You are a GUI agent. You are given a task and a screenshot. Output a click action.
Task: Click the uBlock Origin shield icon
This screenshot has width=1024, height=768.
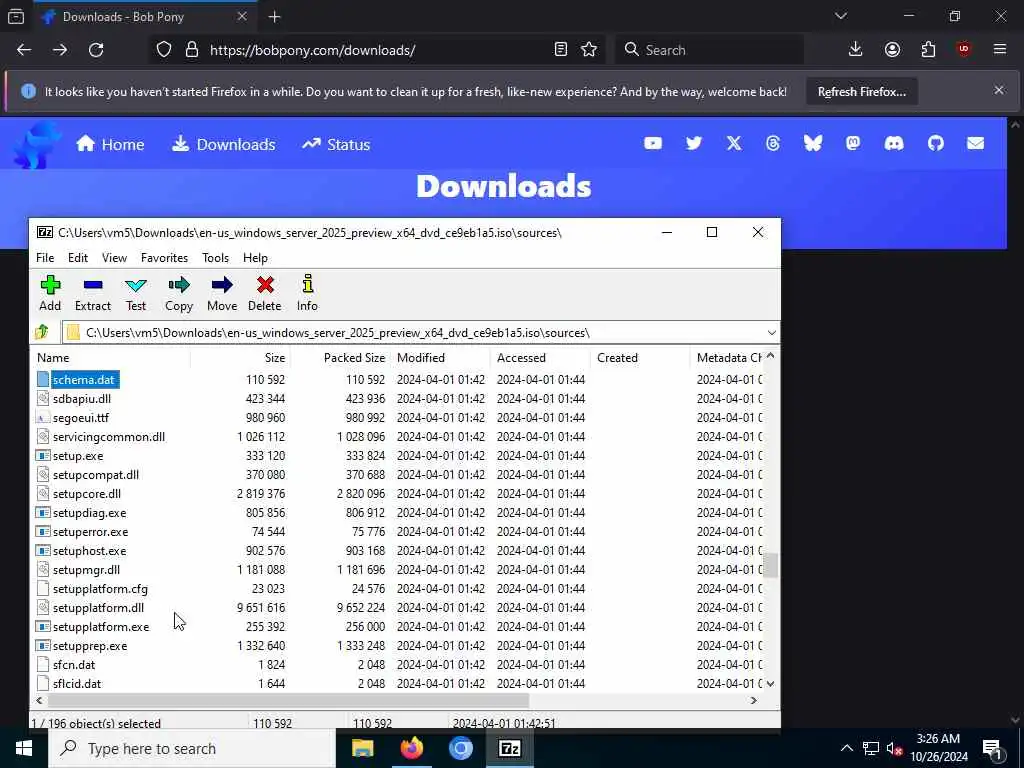point(964,50)
